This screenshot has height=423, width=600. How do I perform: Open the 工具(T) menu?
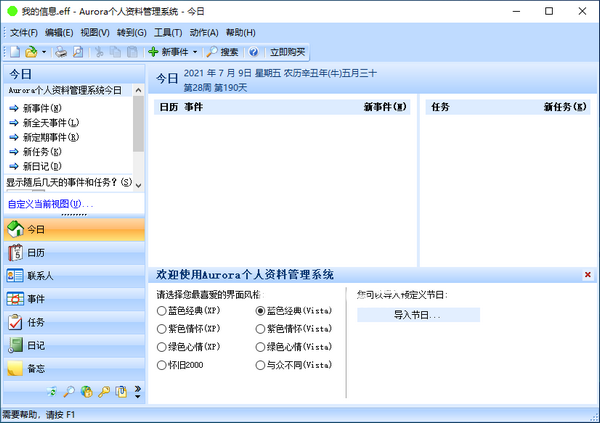pos(168,33)
